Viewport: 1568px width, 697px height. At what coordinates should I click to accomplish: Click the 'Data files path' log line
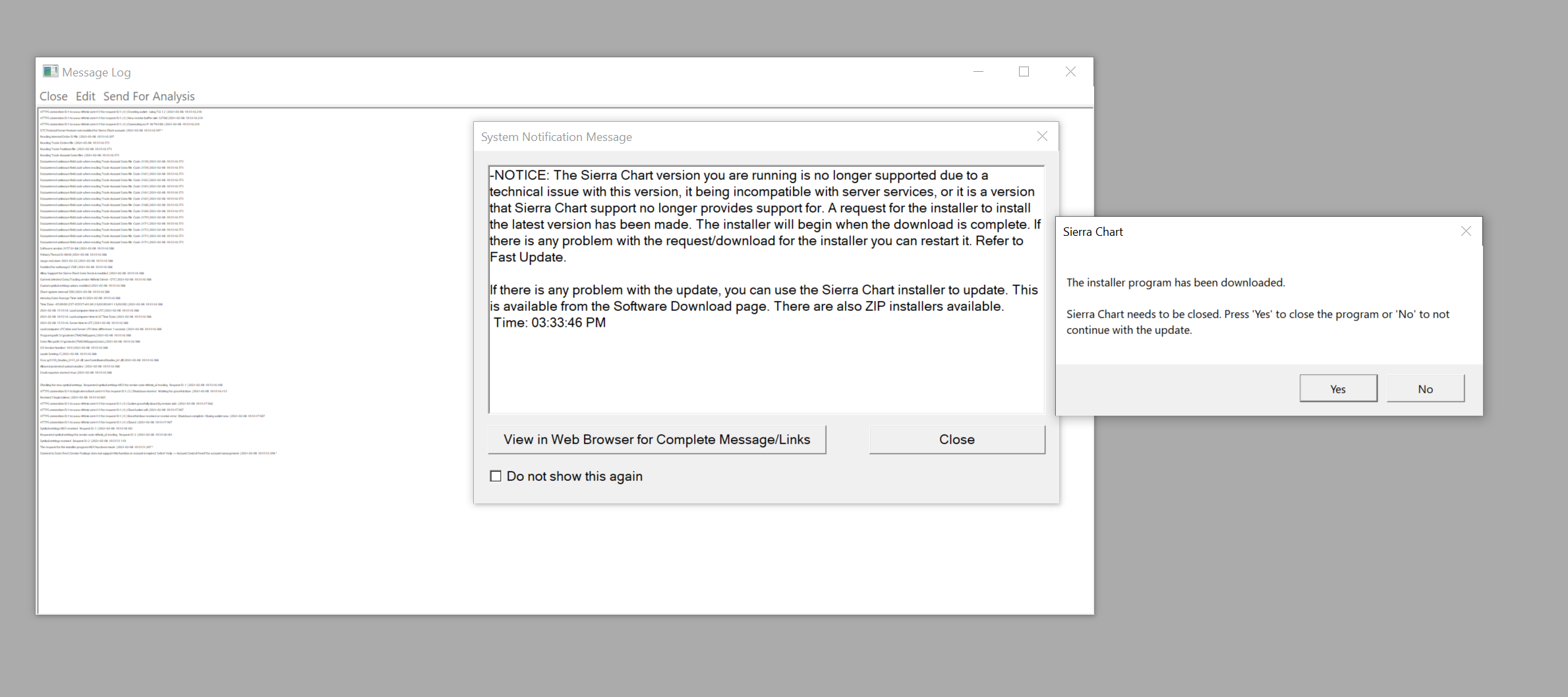(x=90, y=341)
